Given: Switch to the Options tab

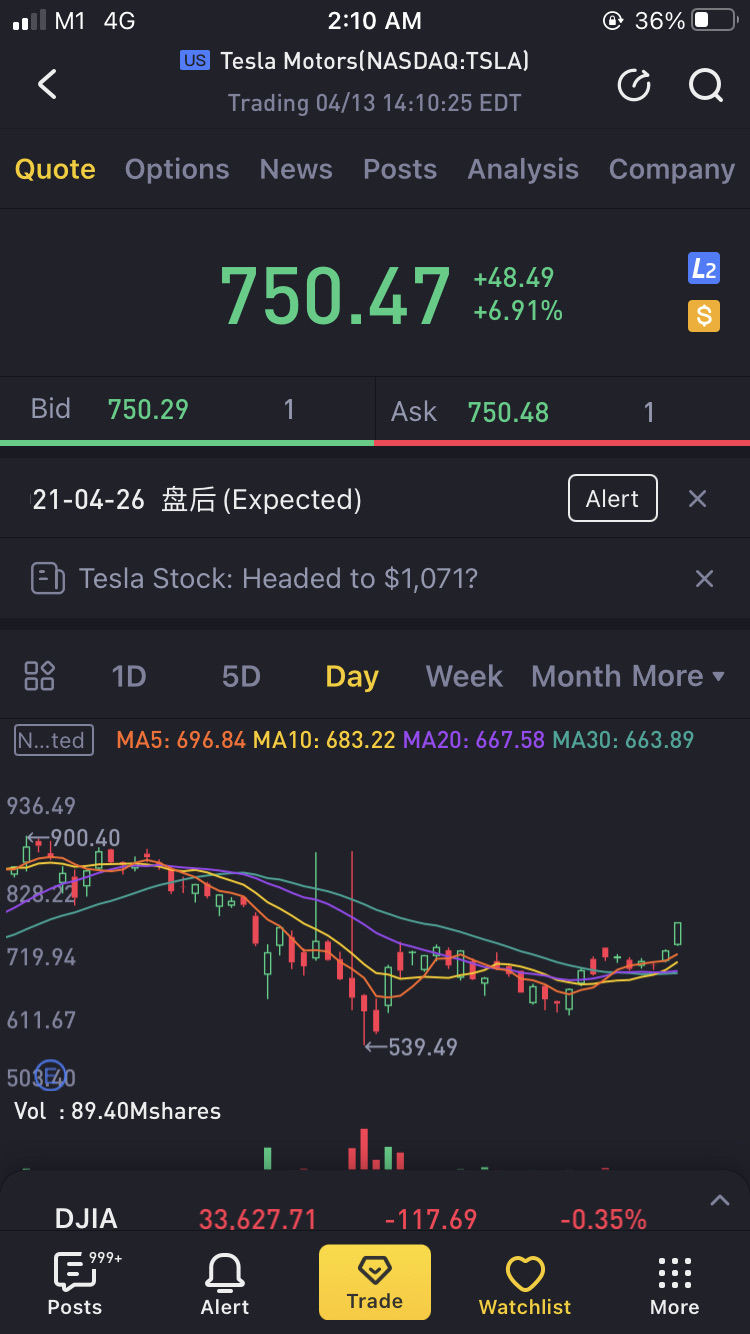Looking at the screenshot, I should (177, 169).
